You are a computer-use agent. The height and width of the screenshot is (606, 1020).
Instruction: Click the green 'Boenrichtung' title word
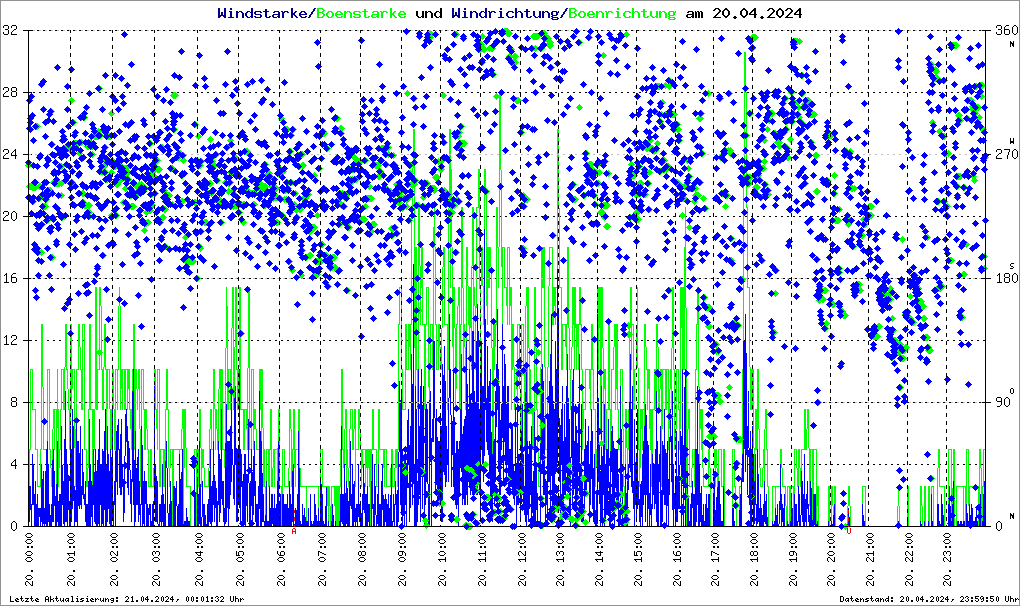(623, 13)
